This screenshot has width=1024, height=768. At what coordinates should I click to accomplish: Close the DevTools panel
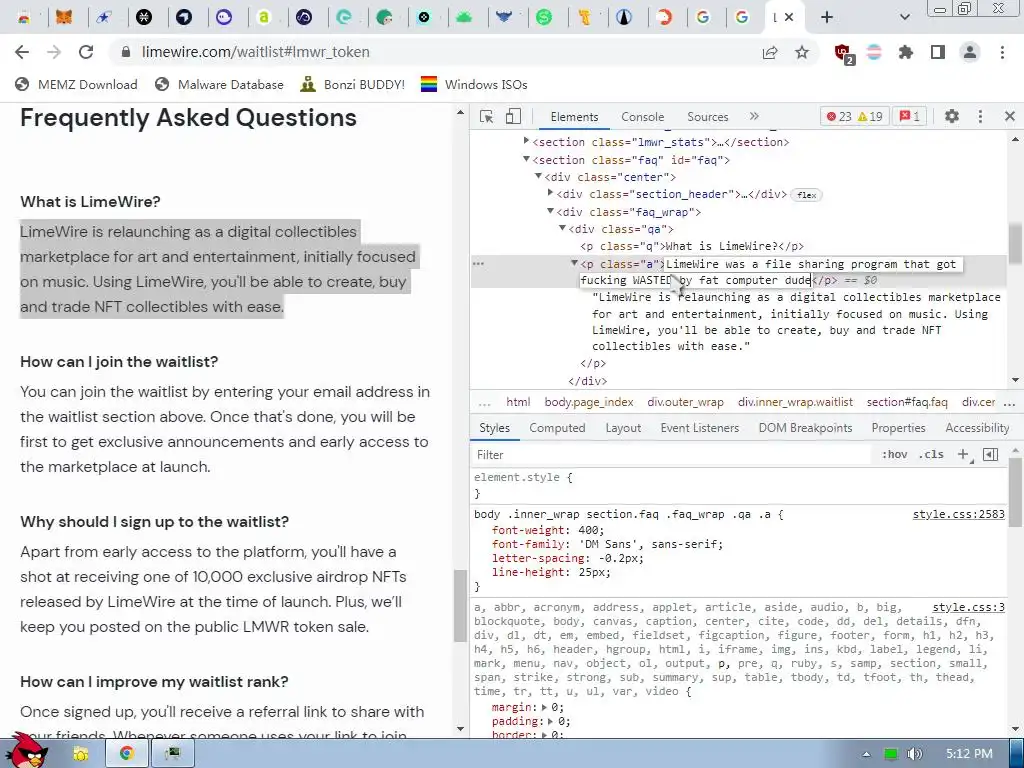(1010, 116)
